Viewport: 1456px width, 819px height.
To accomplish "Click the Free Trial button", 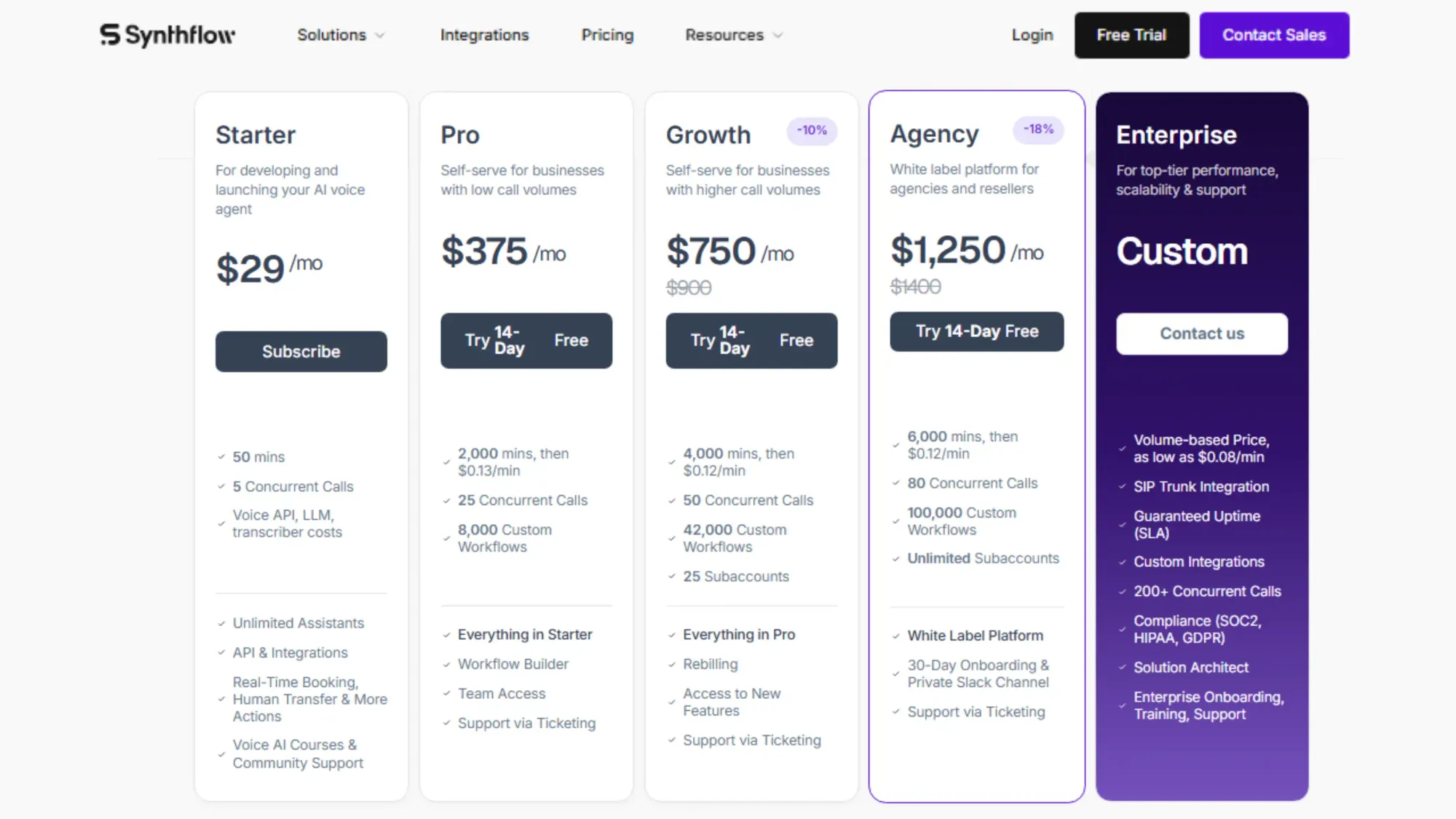I will pyautogui.click(x=1131, y=35).
